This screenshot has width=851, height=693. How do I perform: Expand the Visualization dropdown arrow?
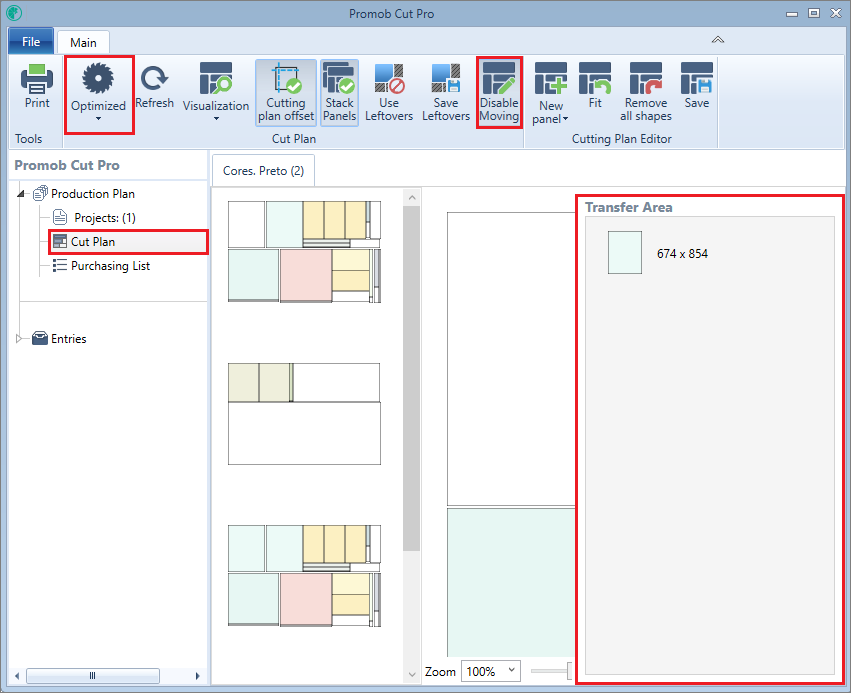(216, 118)
